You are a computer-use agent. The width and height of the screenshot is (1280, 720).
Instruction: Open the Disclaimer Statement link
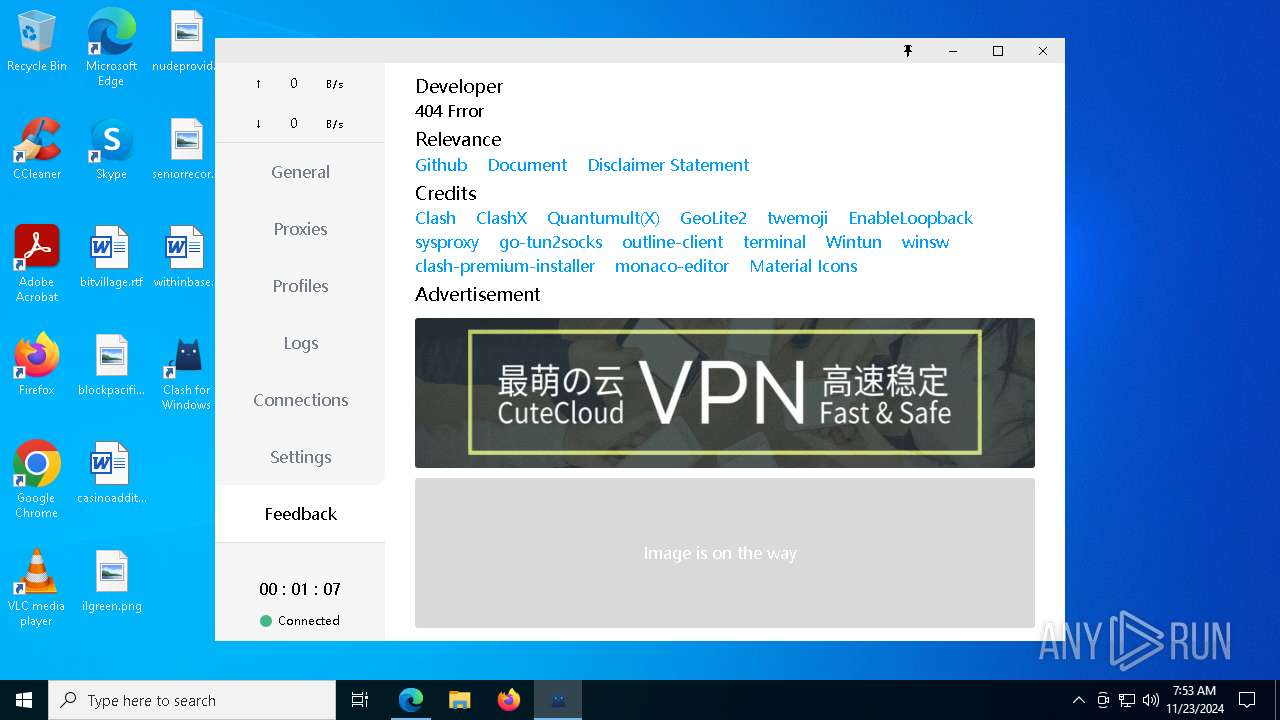click(x=668, y=165)
